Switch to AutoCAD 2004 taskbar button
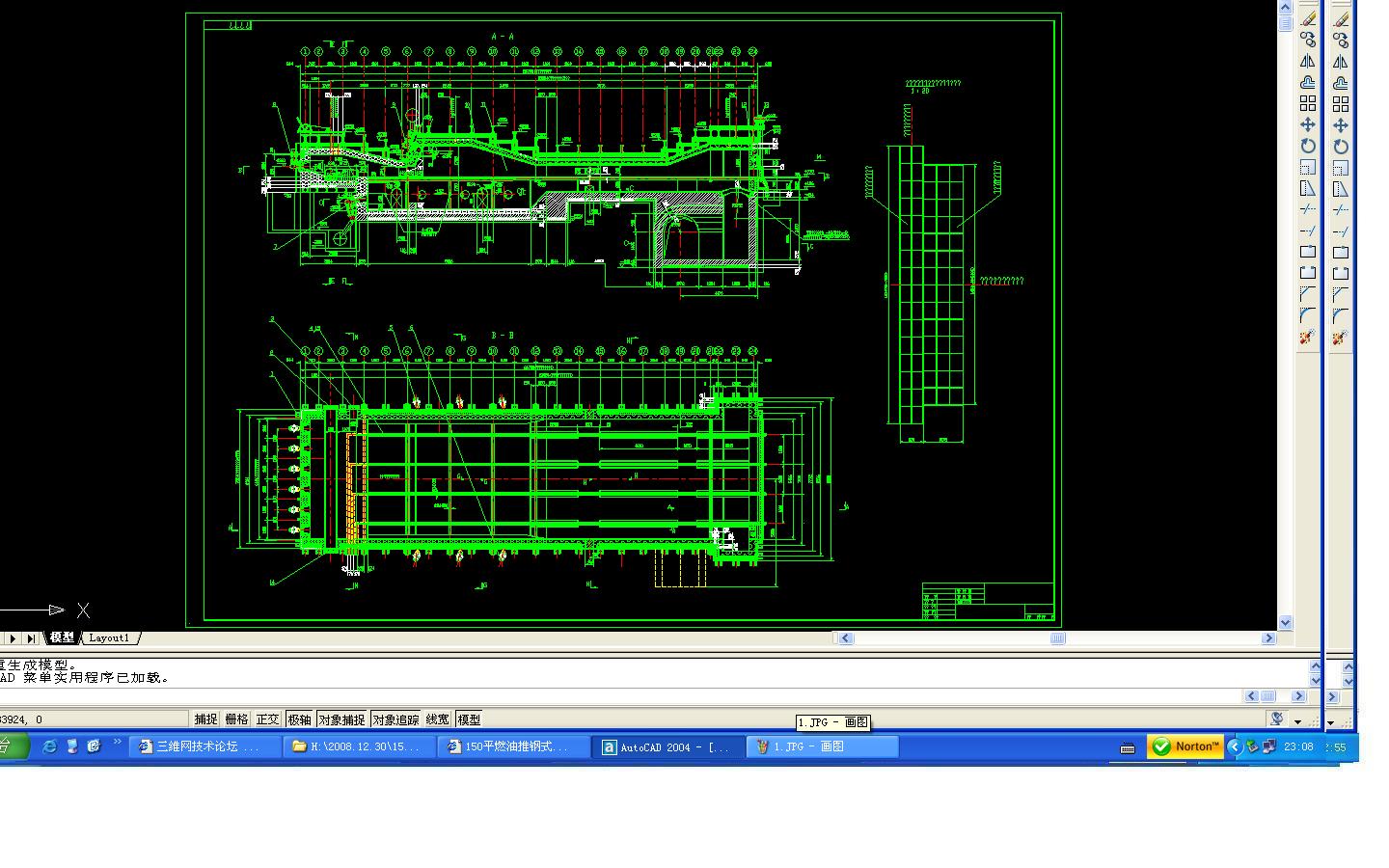 point(668,746)
